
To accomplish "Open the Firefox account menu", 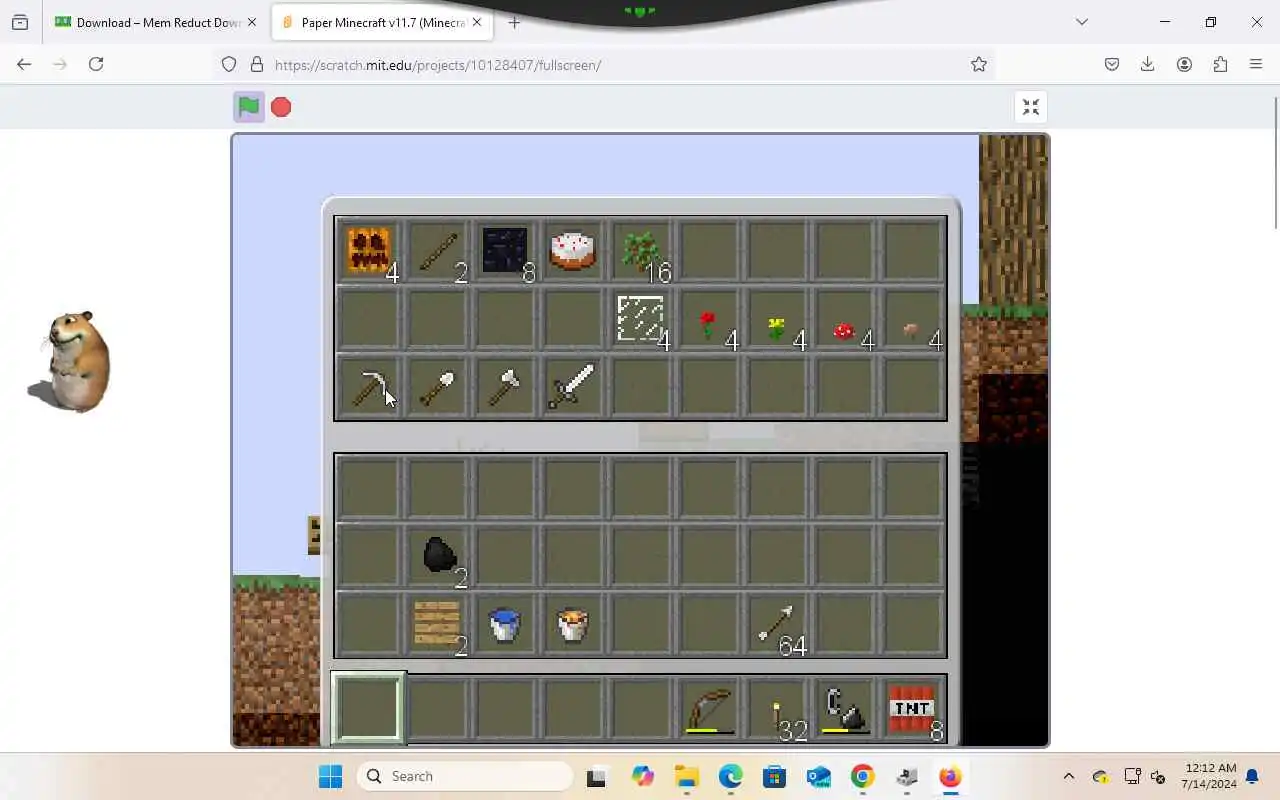I will coord(1184,64).
